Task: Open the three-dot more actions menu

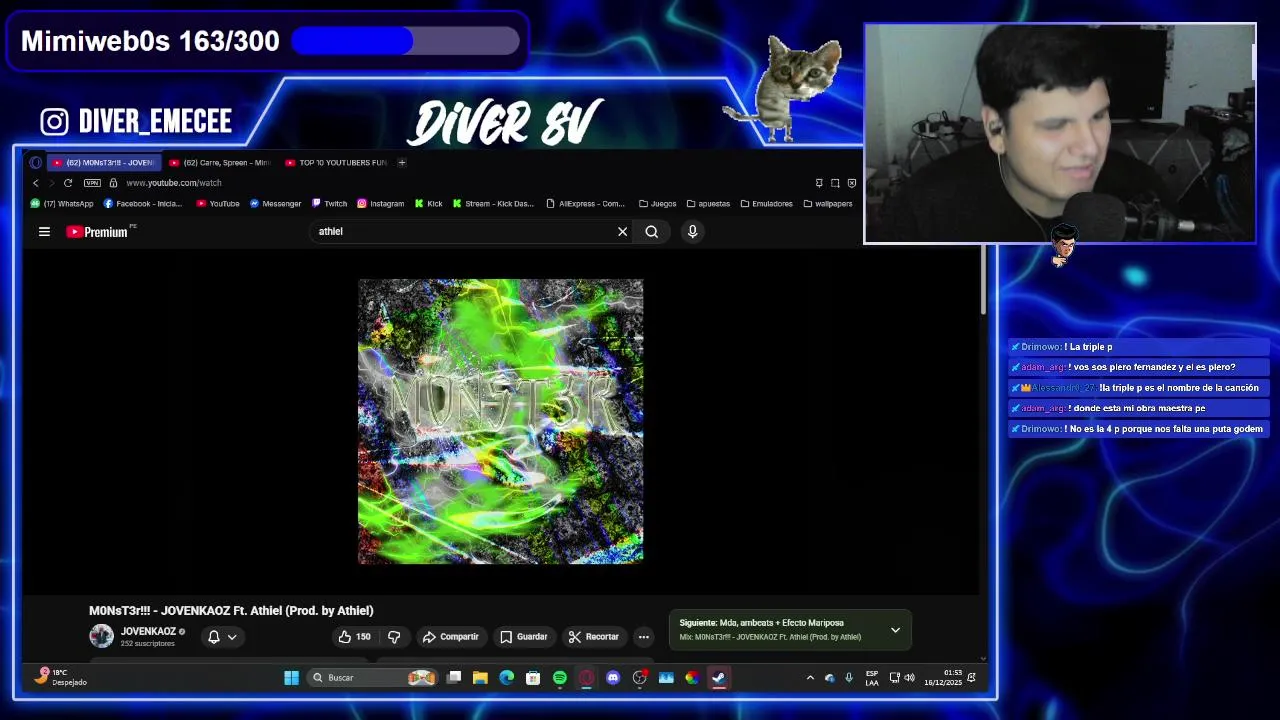Action: [644, 636]
